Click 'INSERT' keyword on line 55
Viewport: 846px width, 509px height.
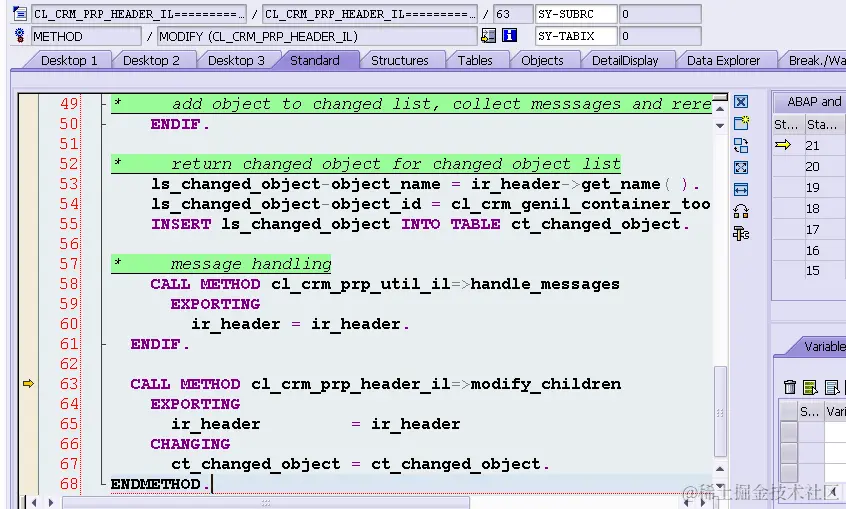(181, 224)
